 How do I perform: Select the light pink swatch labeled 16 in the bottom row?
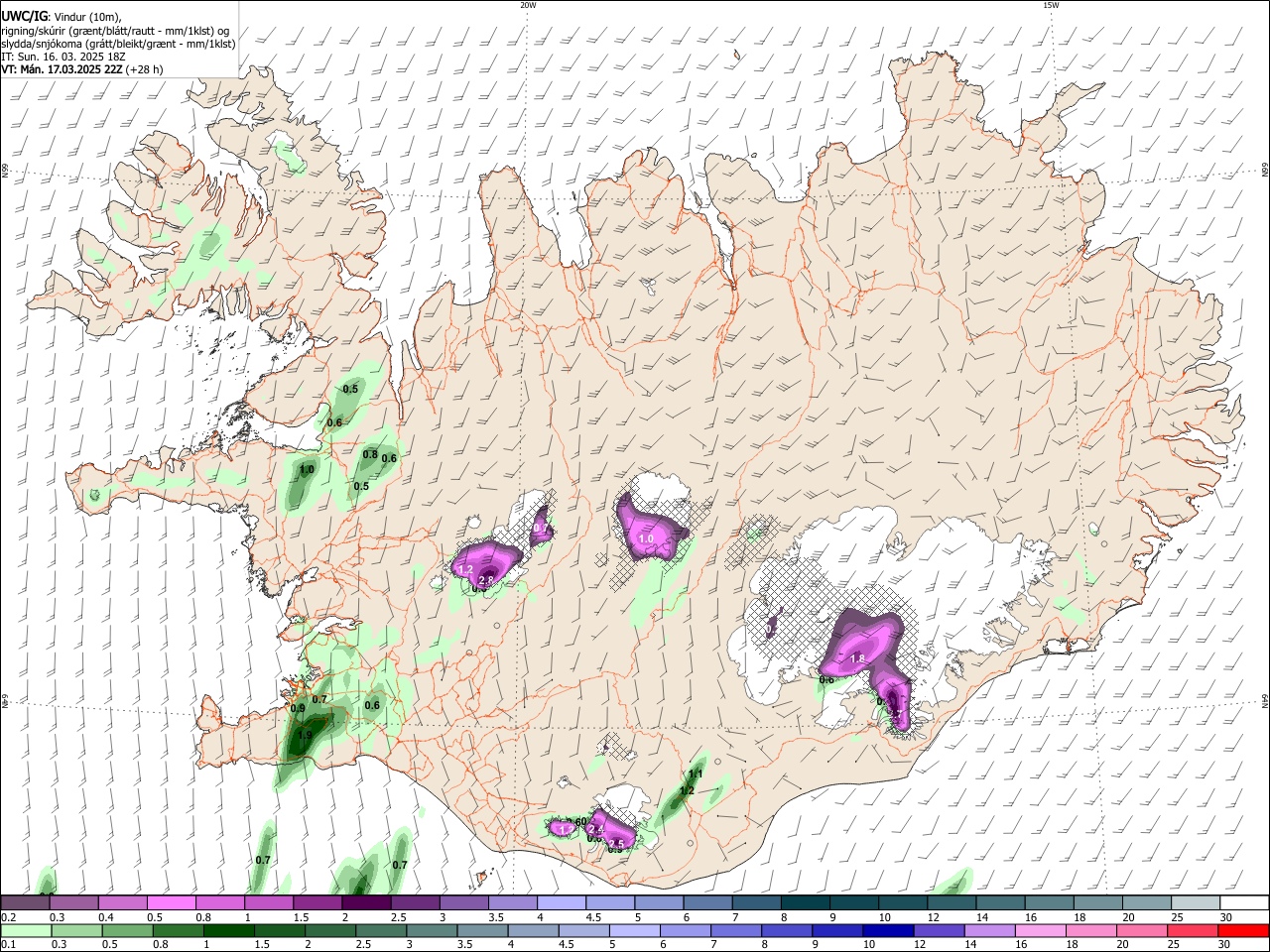point(1041,930)
